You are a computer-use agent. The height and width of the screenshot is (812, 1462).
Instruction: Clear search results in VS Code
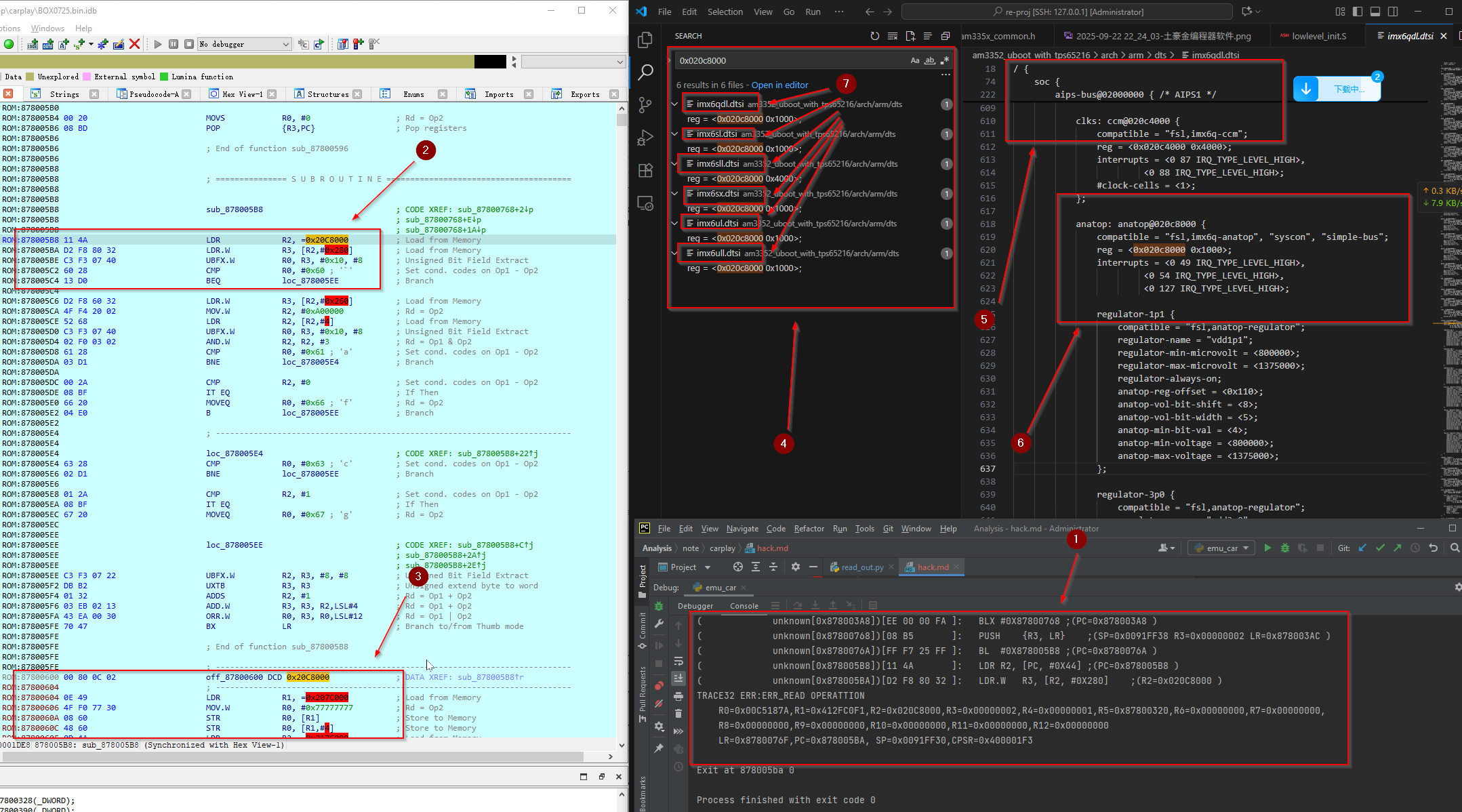tap(892, 36)
